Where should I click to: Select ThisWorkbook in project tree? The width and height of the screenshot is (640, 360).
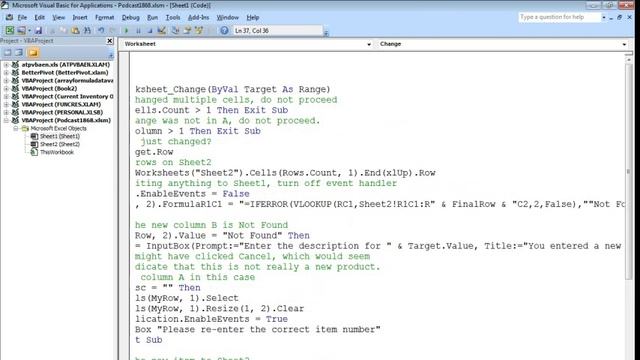click(57, 152)
